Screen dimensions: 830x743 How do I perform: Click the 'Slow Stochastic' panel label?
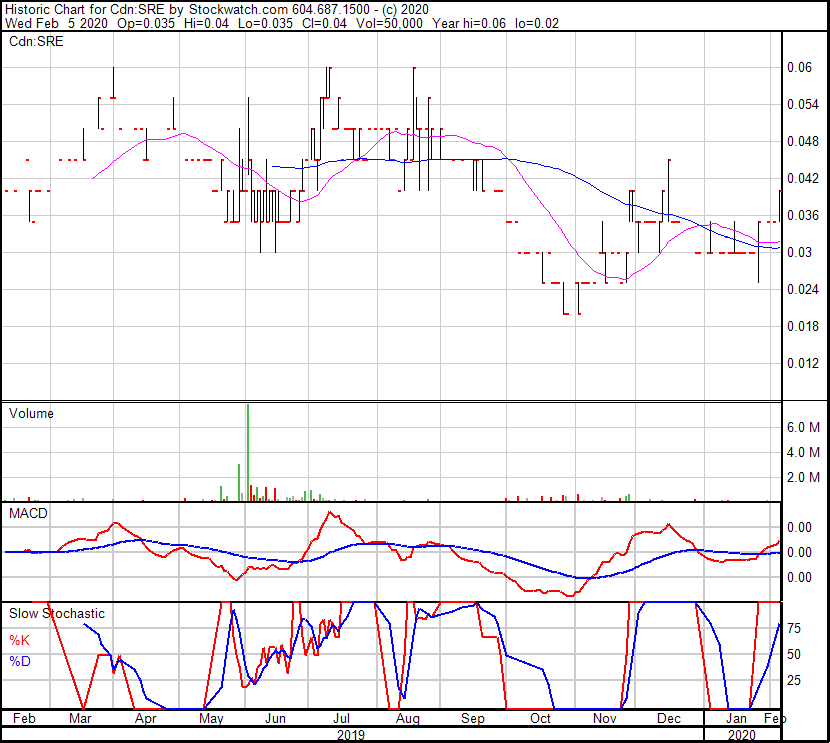click(x=57, y=613)
